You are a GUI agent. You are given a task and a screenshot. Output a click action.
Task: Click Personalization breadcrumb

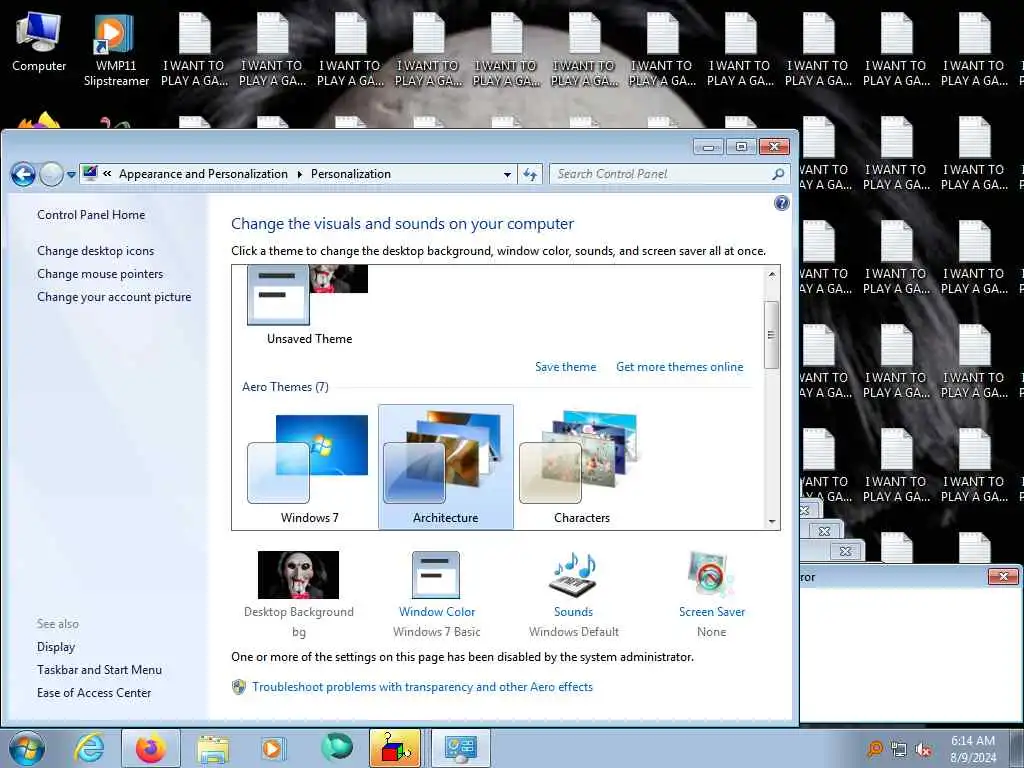[x=351, y=174]
